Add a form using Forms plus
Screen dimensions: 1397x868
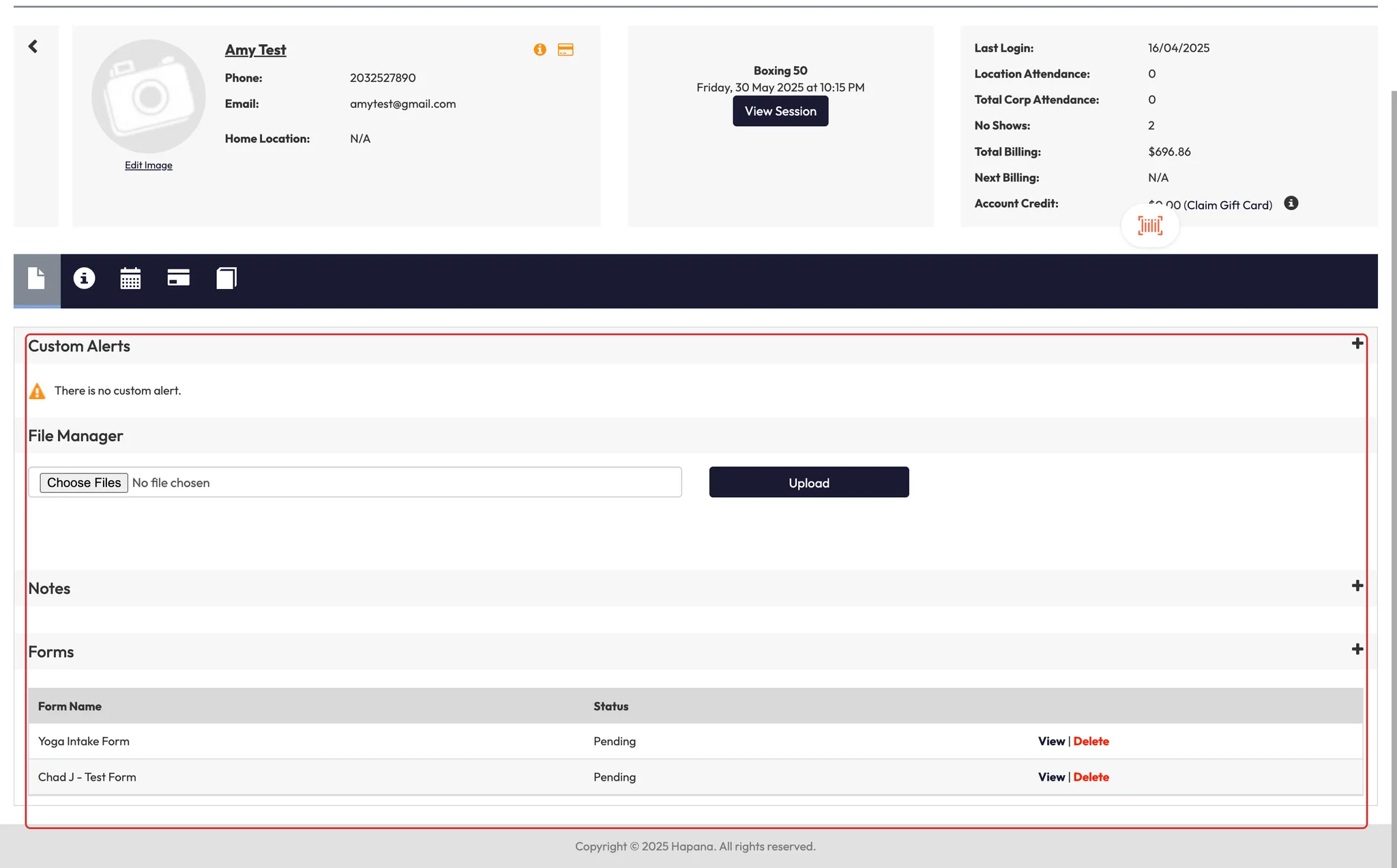point(1357,650)
